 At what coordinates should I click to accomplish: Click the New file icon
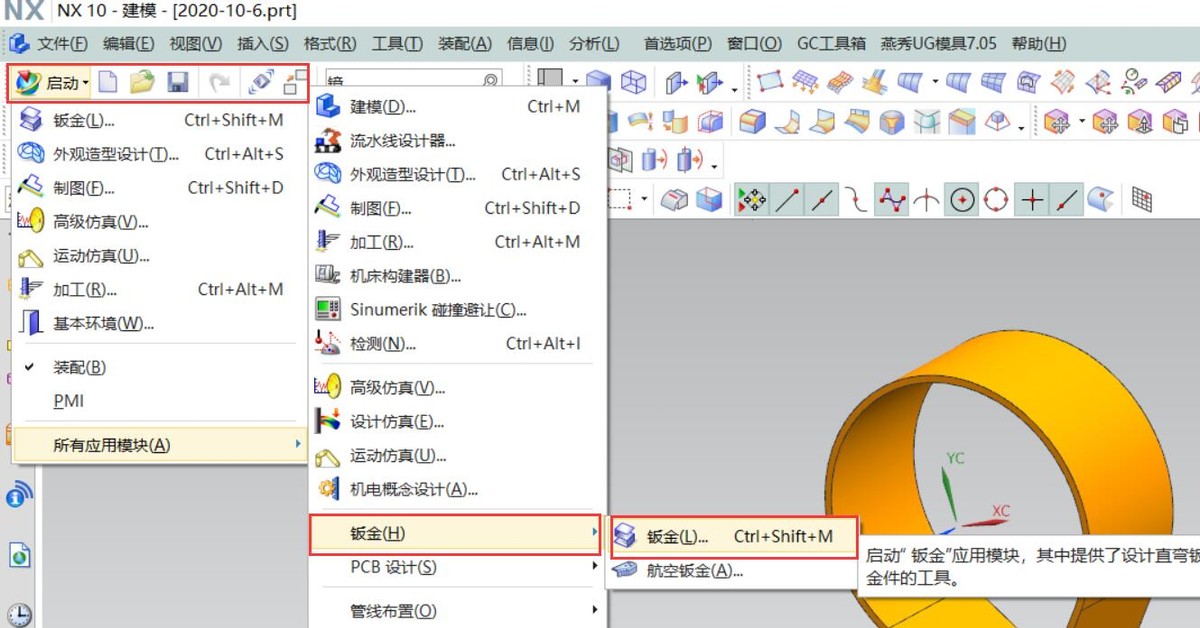[x=108, y=82]
